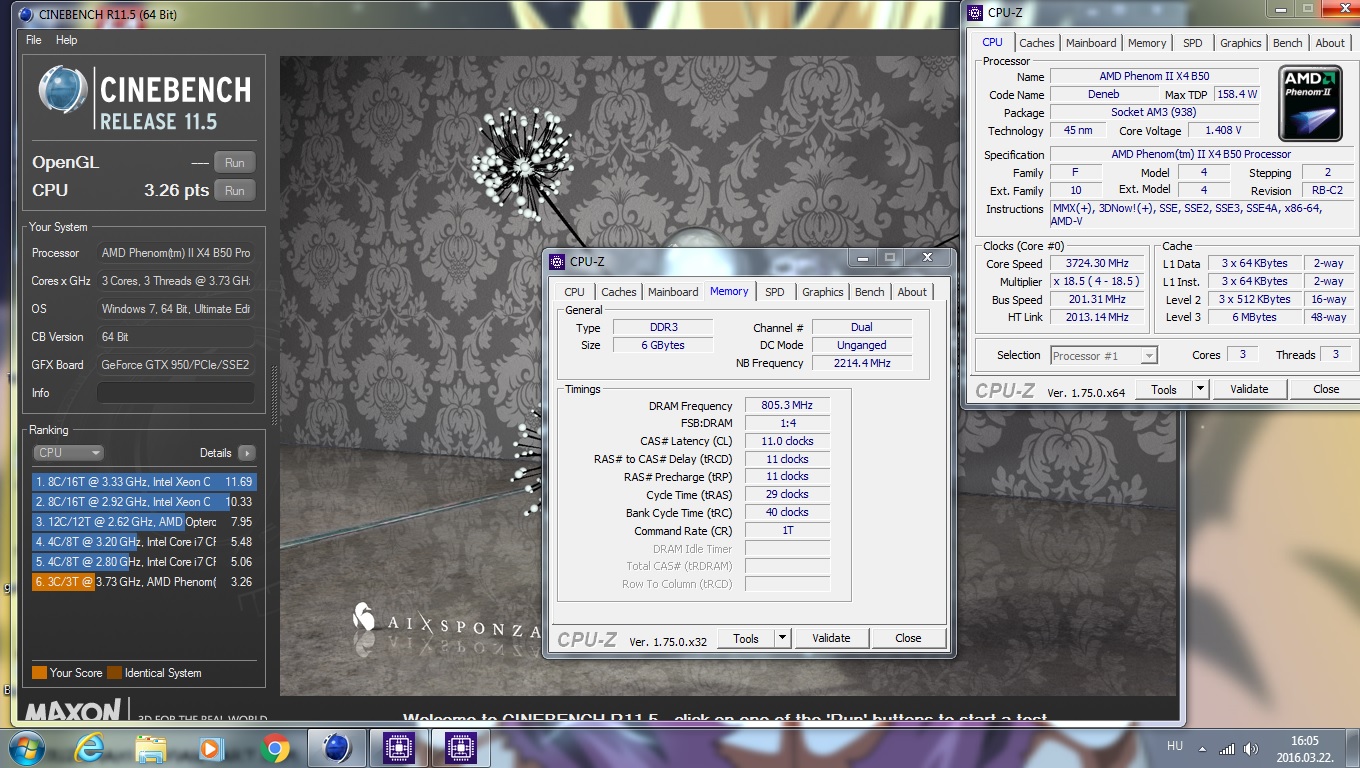Image resolution: width=1360 pixels, height=768 pixels.
Task: Select ranking row 4C/8T @ 3.20 GHz
Action: tap(142, 542)
